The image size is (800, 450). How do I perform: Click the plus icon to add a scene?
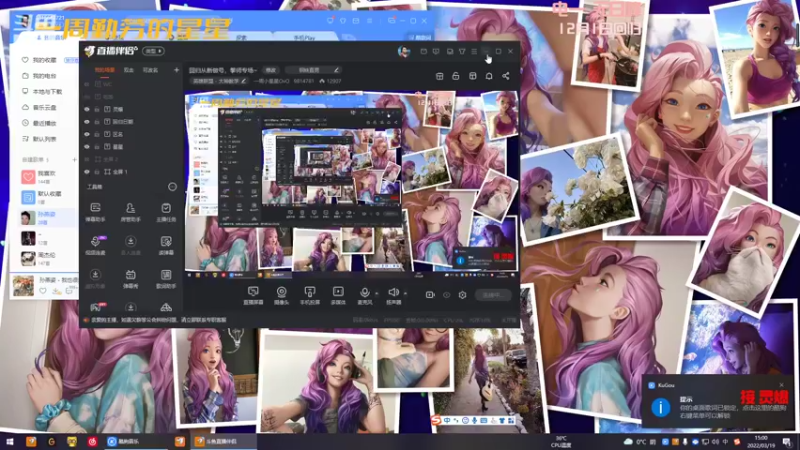[177, 70]
